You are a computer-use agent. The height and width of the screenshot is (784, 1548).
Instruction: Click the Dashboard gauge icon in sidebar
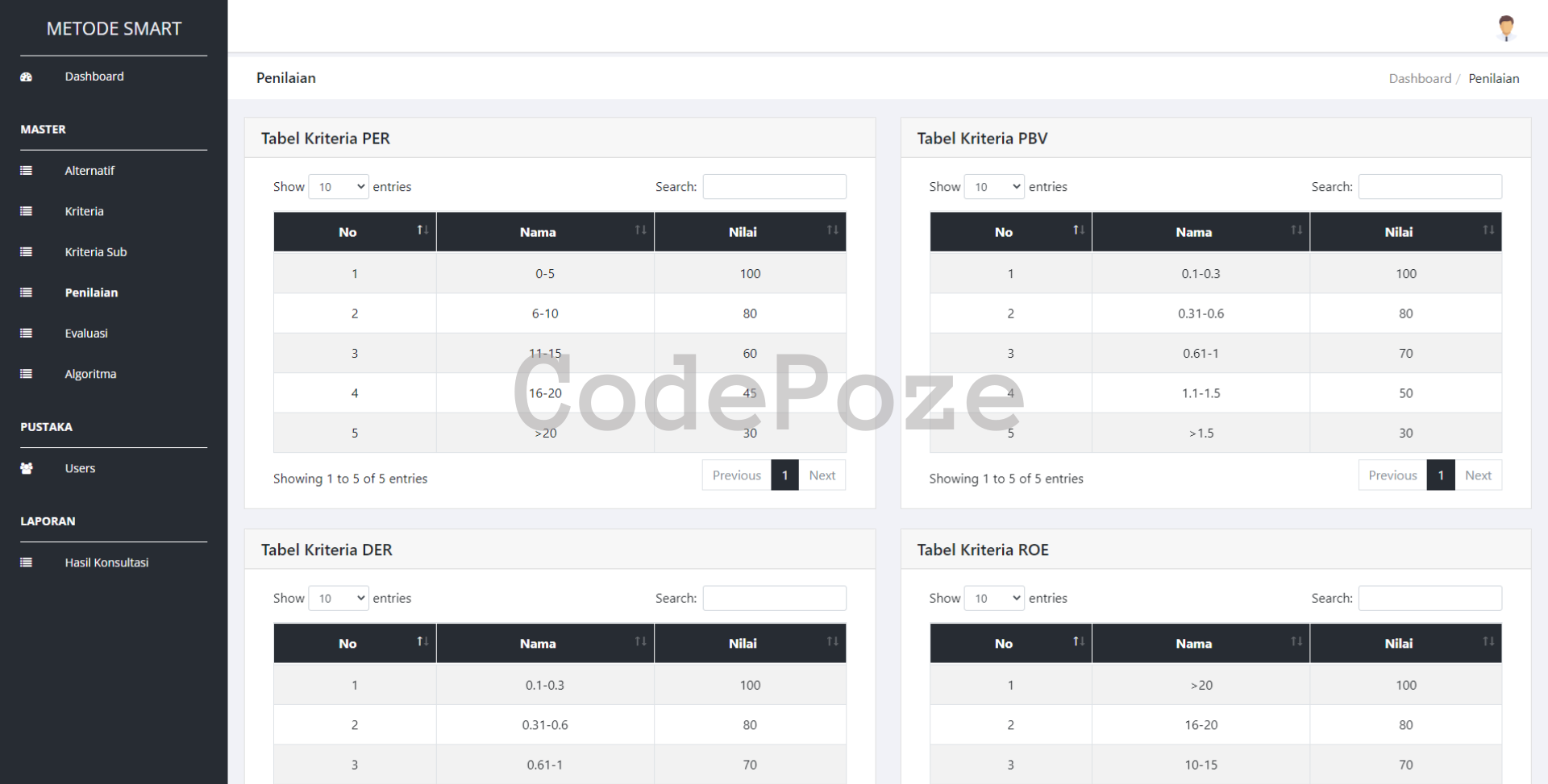point(26,77)
